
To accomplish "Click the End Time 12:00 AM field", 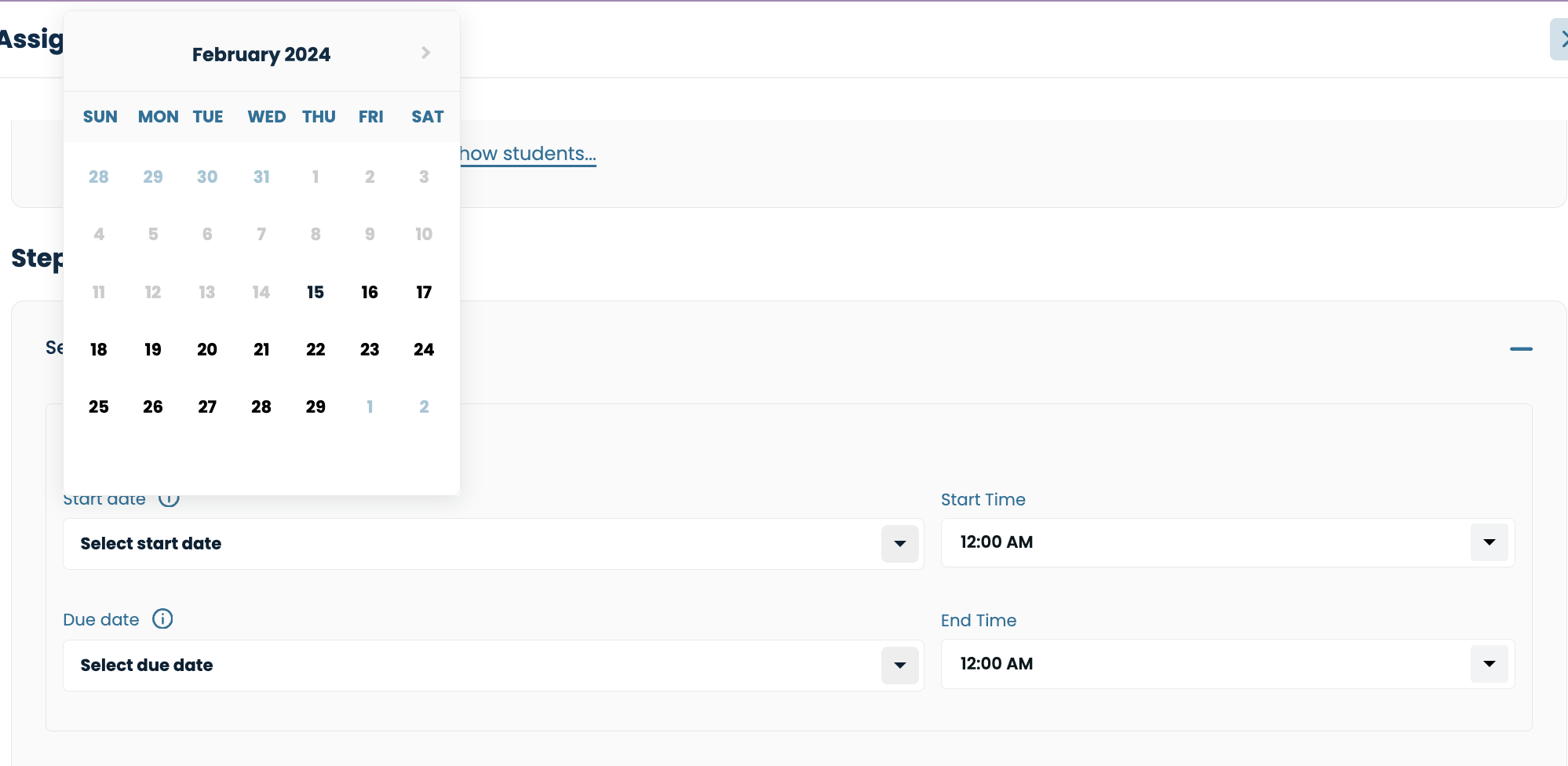I will (x=1227, y=664).
